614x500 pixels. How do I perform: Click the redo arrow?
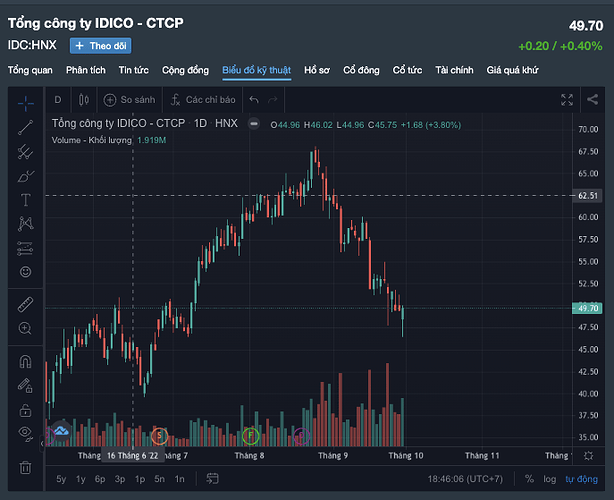(x=273, y=100)
